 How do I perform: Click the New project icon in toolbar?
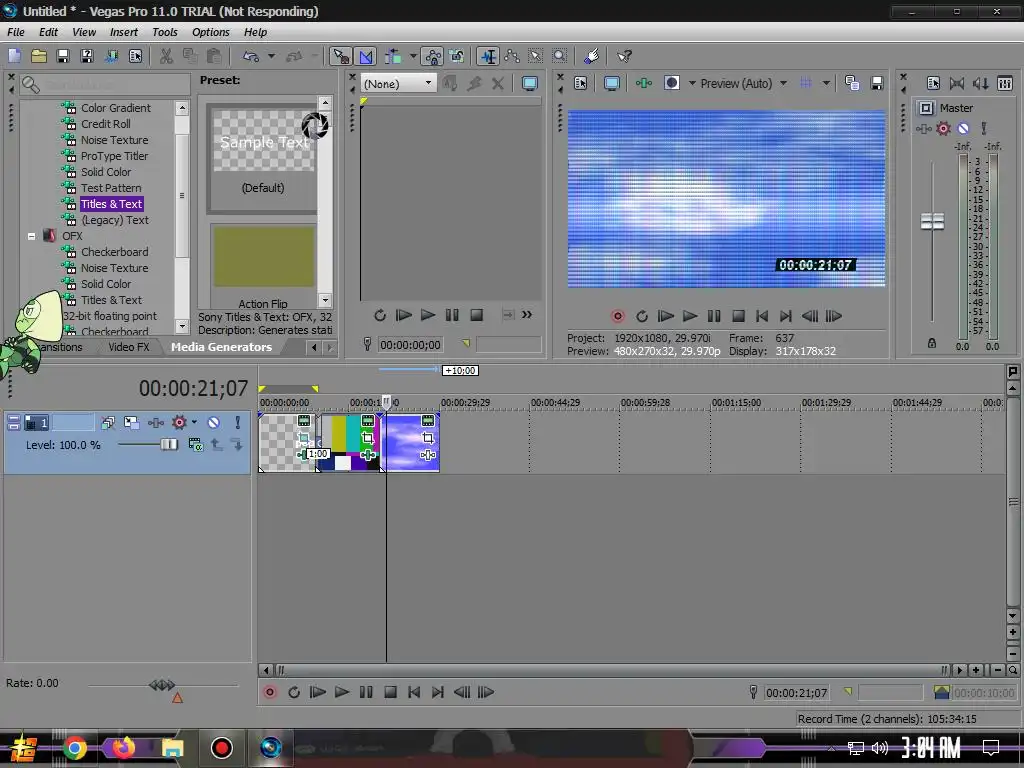tap(14, 56)
